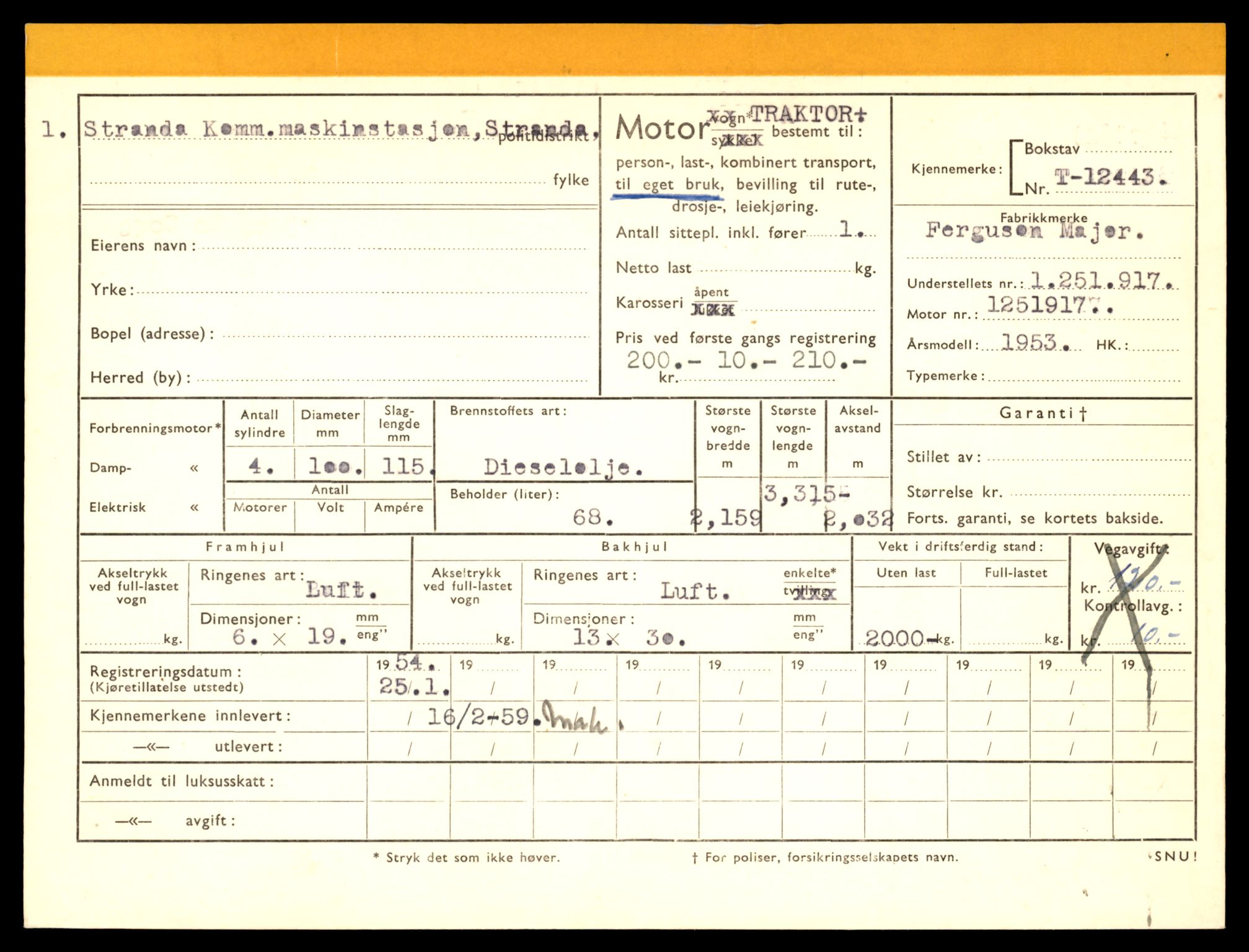Click the 'Bopel (adresse):' label

(152, 334)
